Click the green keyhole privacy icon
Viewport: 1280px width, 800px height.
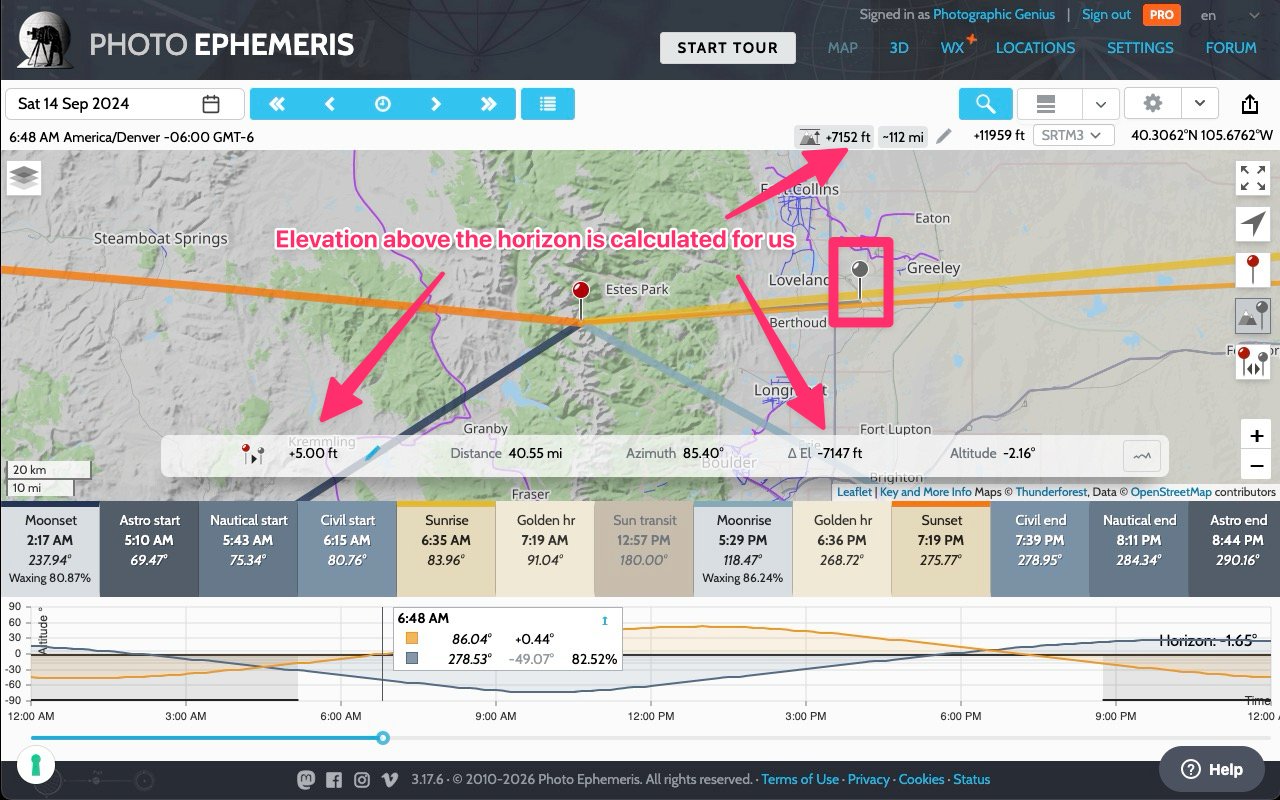tap(37, 766)
